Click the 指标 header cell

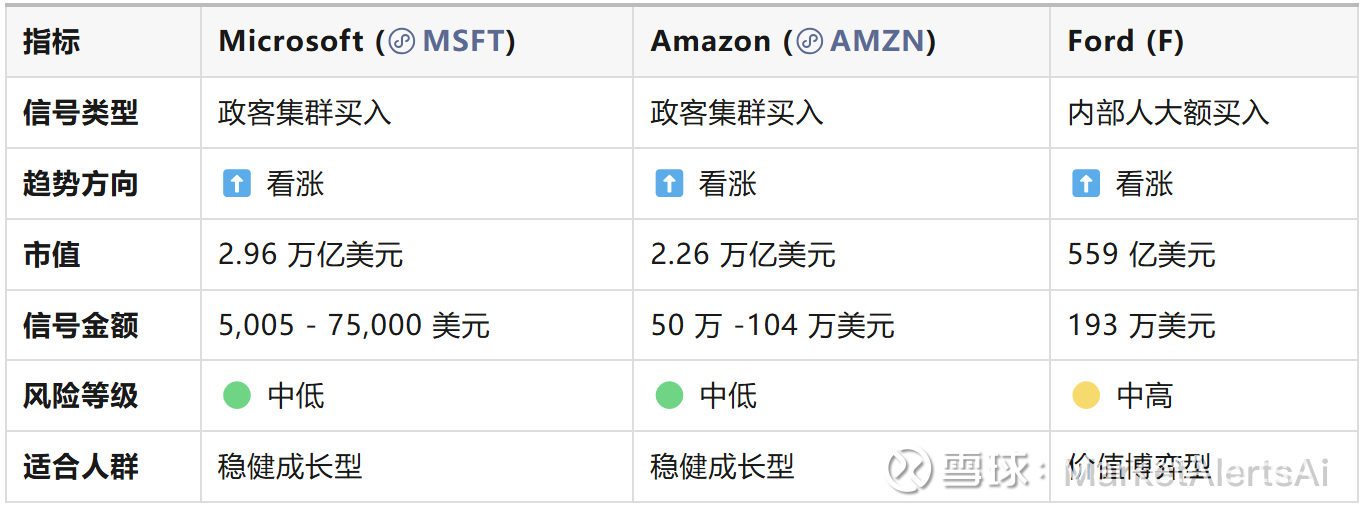52,42
